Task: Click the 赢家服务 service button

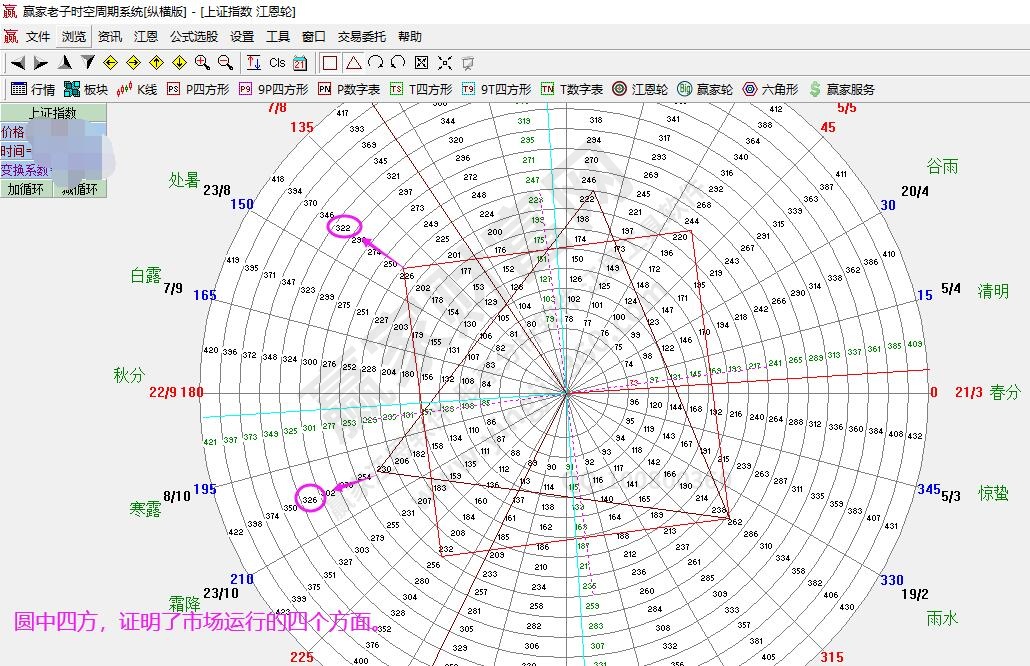Action: tap(841, 89)
